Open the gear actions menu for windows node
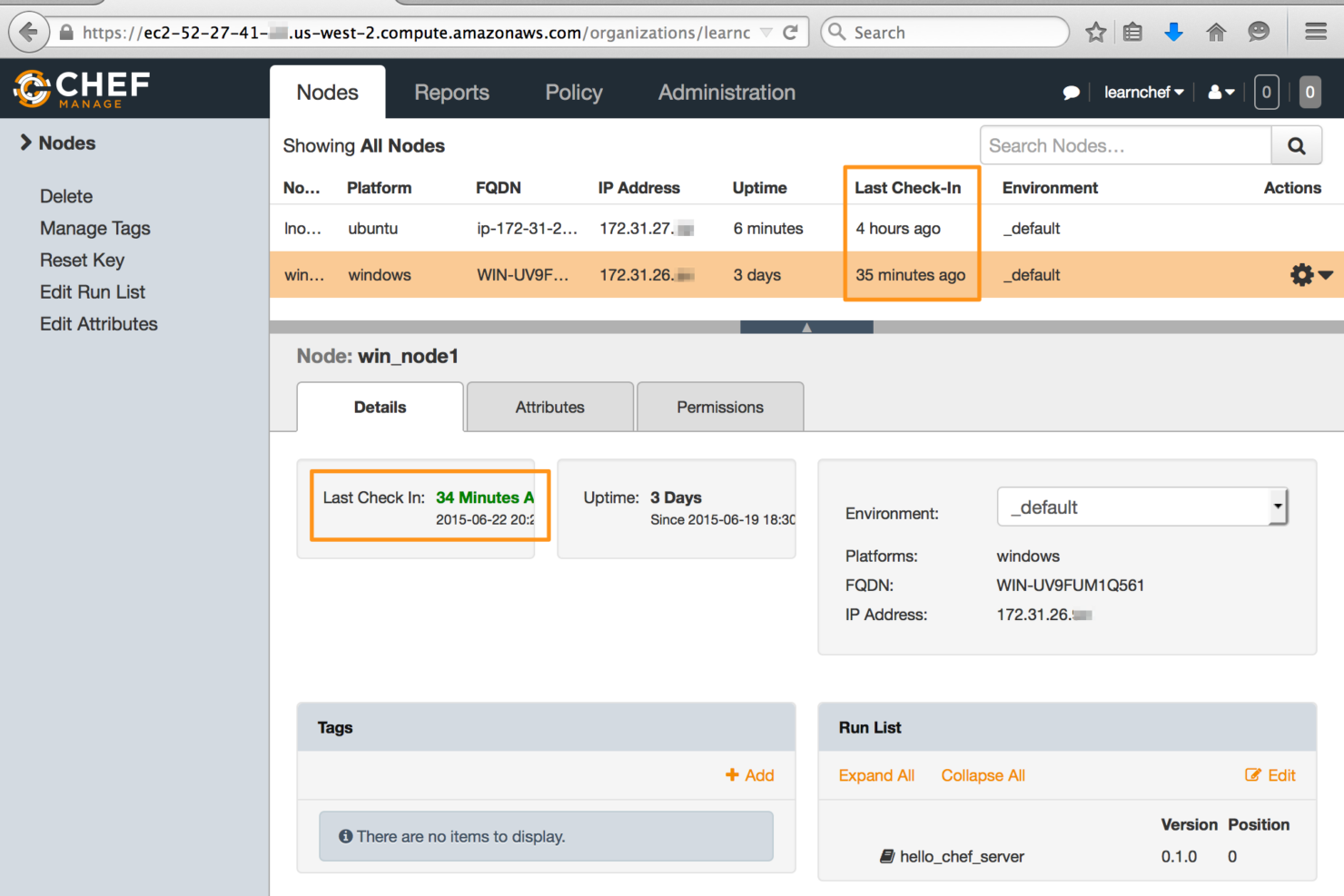This screenshot has width=1344, height=896. point(1309,275)
